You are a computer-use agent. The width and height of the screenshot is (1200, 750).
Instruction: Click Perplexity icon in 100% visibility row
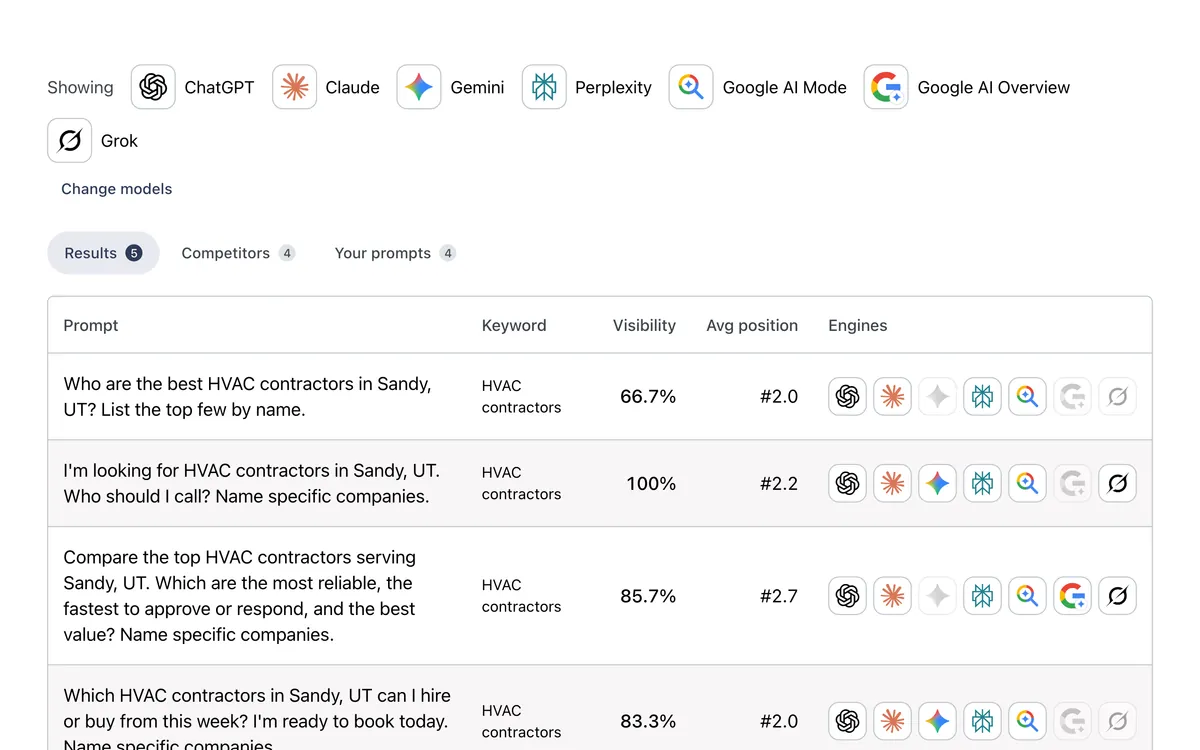pyautogui.click(x=983, y=484)
